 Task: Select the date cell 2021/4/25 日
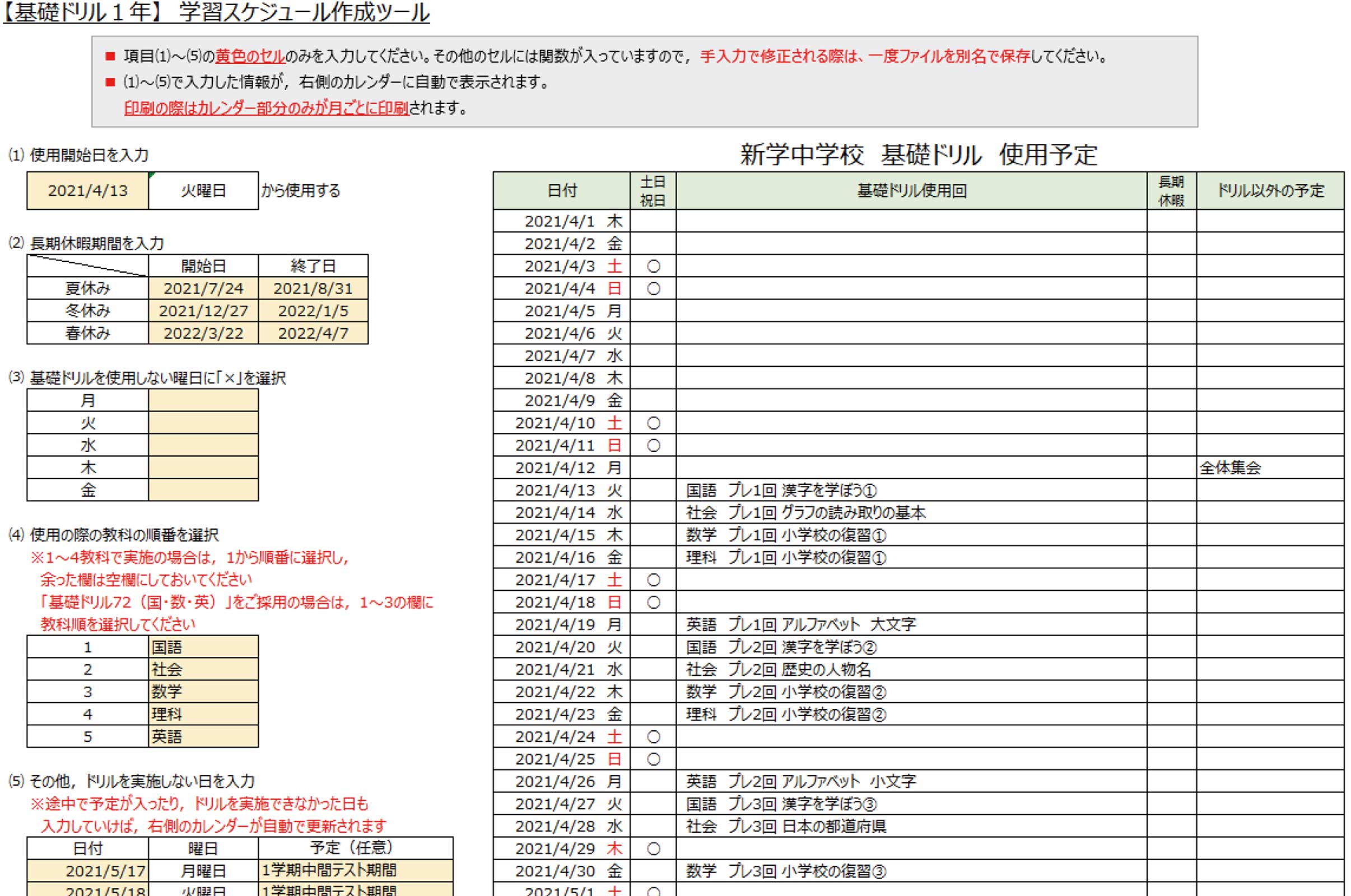[562, 759]
